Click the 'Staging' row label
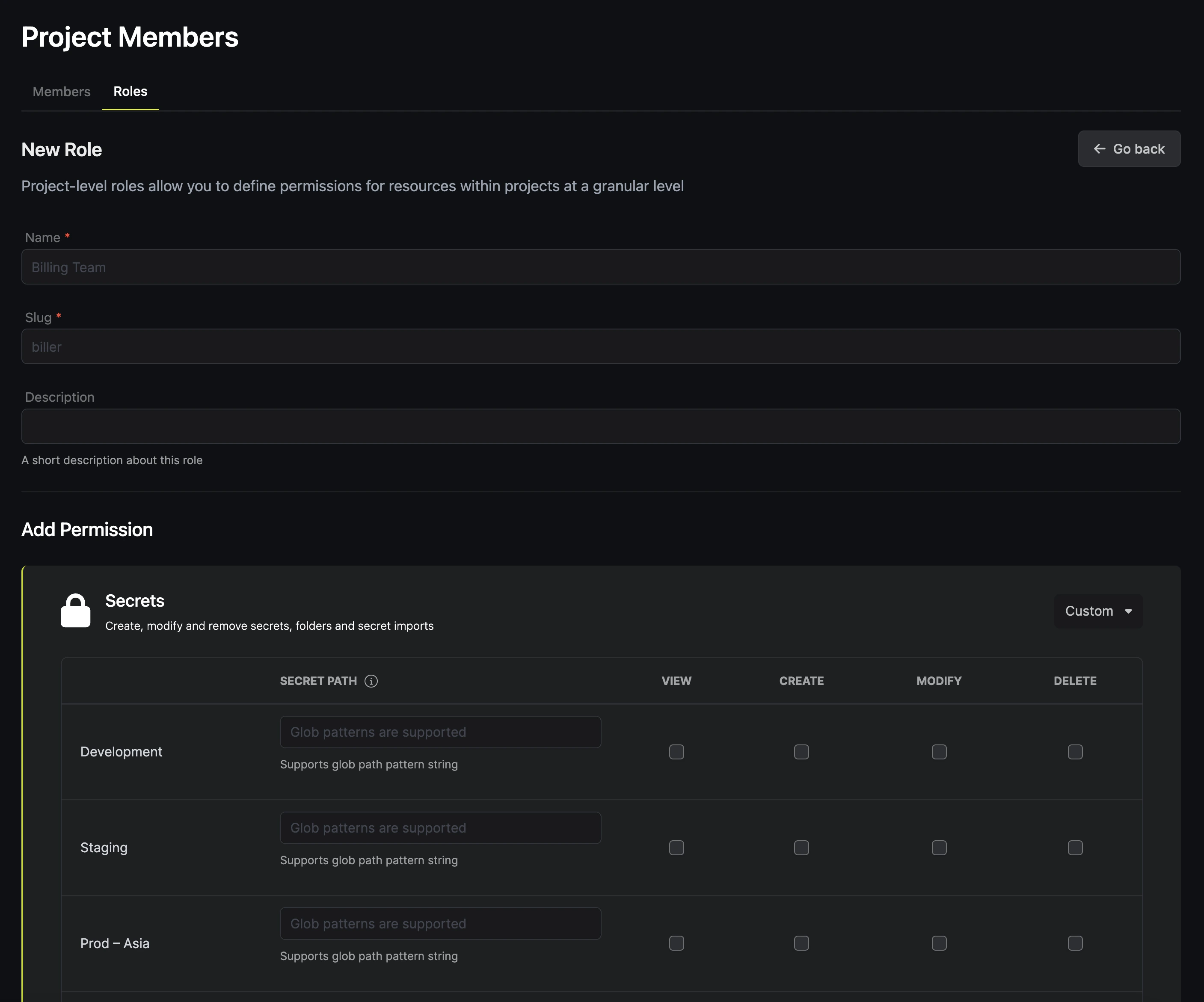The height and width of the screenshot is (1002, 1204). click(104, 847)
